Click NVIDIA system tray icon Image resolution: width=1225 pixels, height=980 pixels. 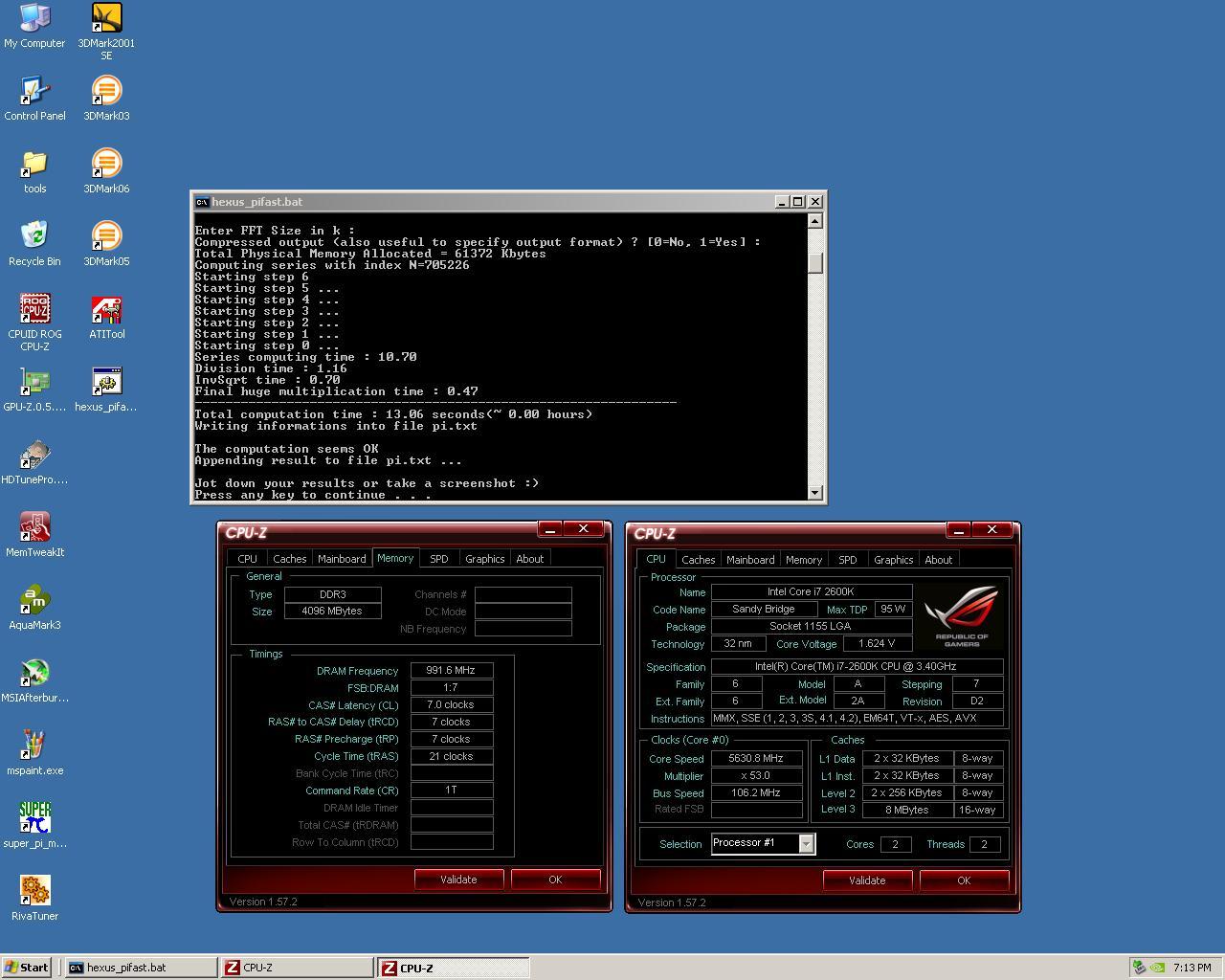click(1157, 968)
